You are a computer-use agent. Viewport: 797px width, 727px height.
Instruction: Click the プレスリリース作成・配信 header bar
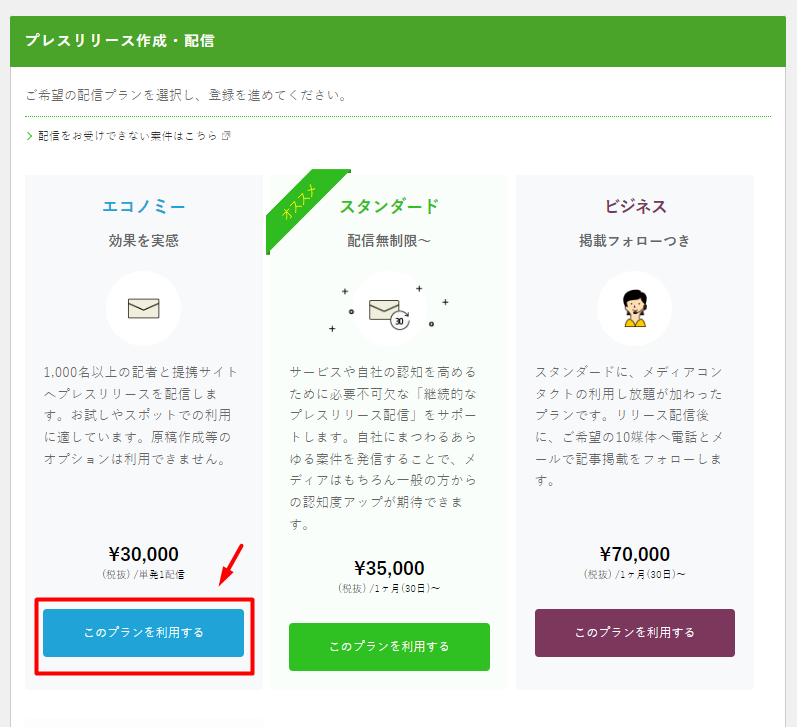coord(398,41)
